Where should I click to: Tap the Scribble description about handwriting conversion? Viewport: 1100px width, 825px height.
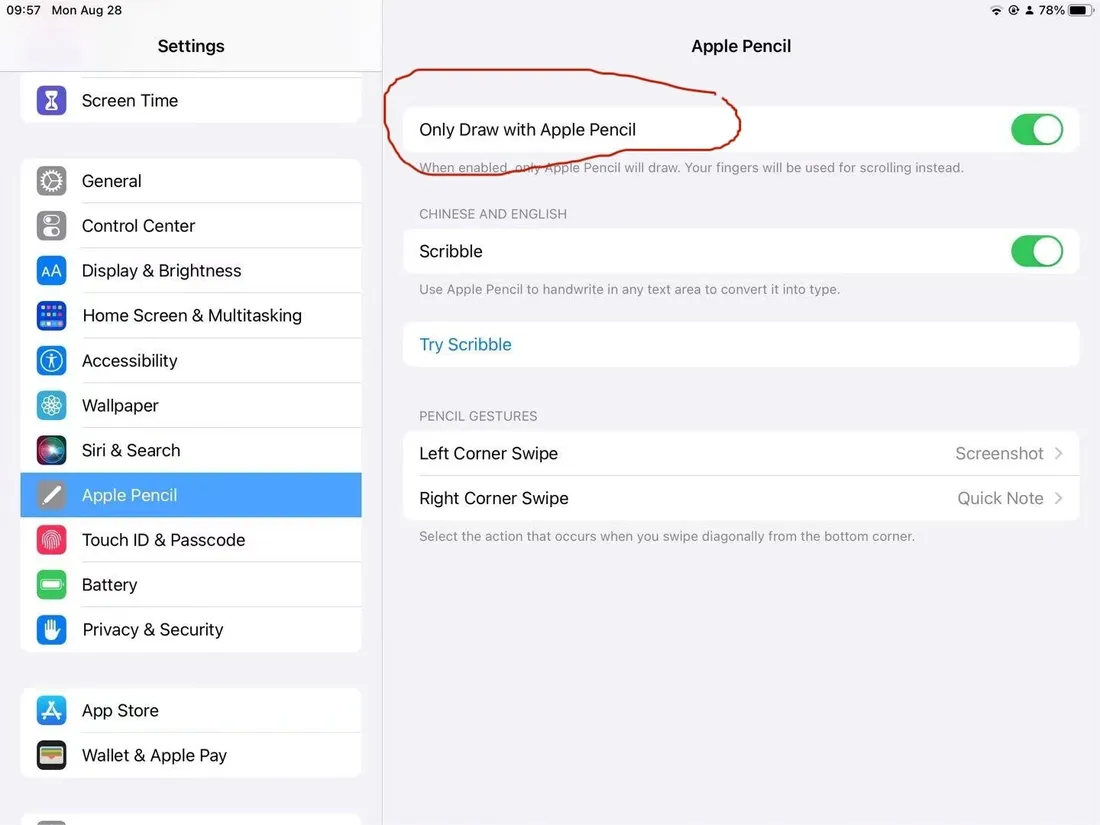(x=629, y=290)
